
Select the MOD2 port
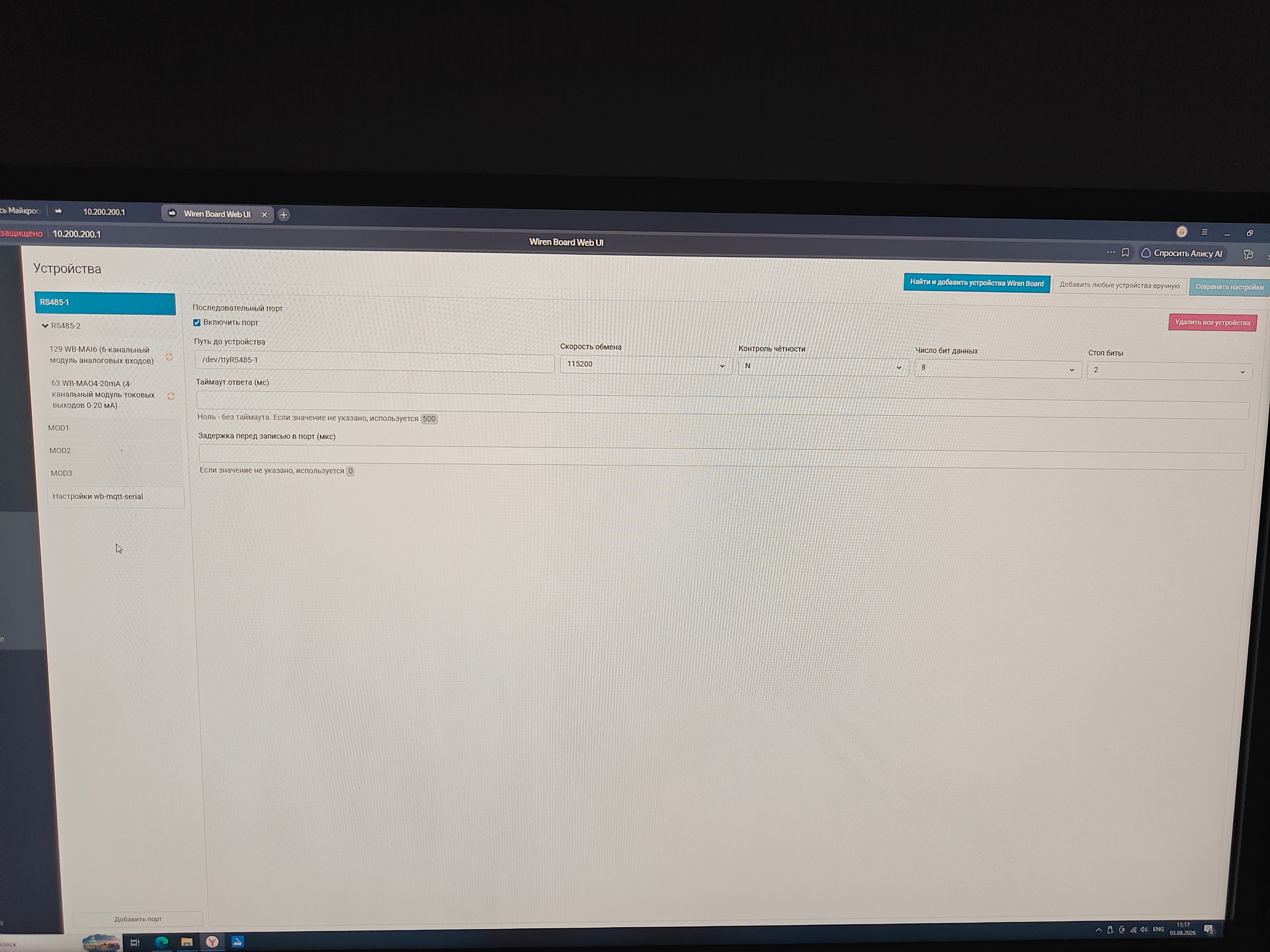(114, 451)
